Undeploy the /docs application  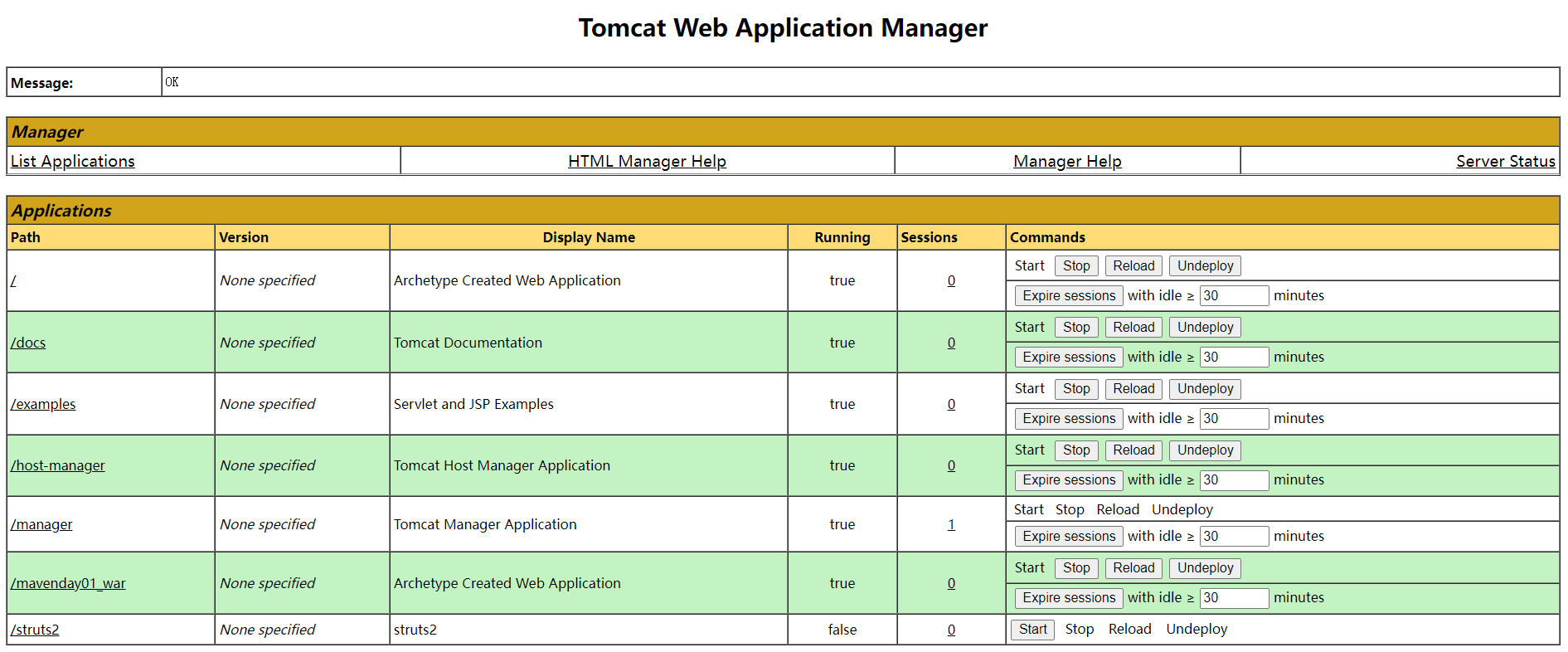pyautogui.click(x=1206, y=327)
